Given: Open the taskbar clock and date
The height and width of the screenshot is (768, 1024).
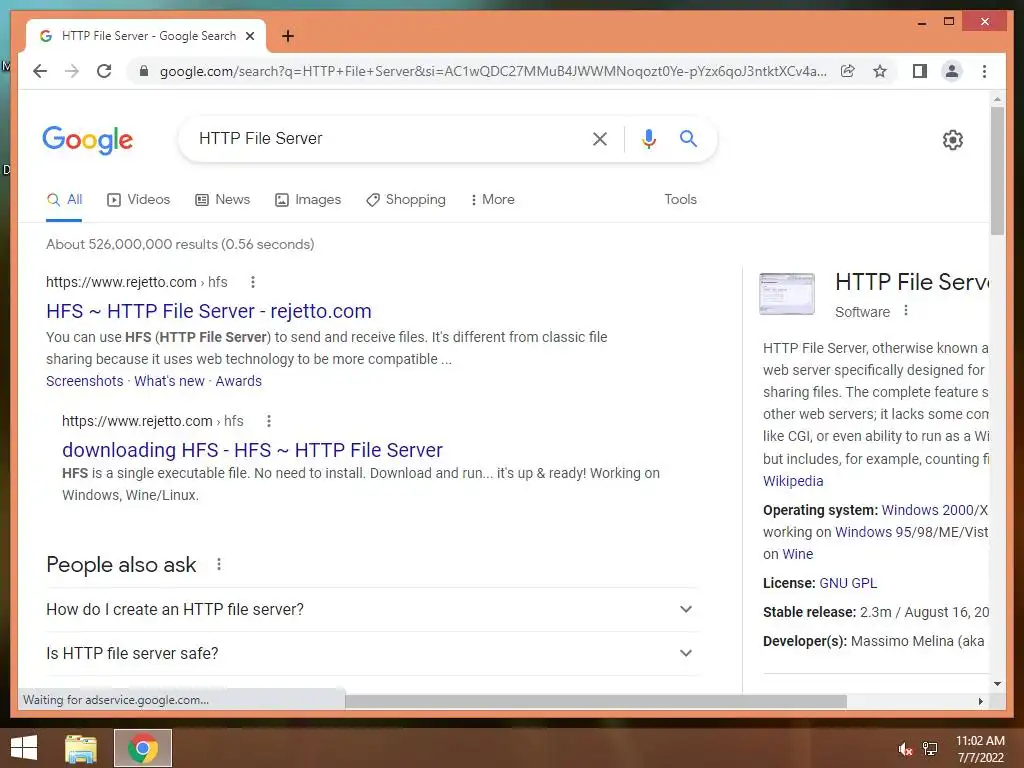Looking at the screenshot, I should (x=980, y=749).
